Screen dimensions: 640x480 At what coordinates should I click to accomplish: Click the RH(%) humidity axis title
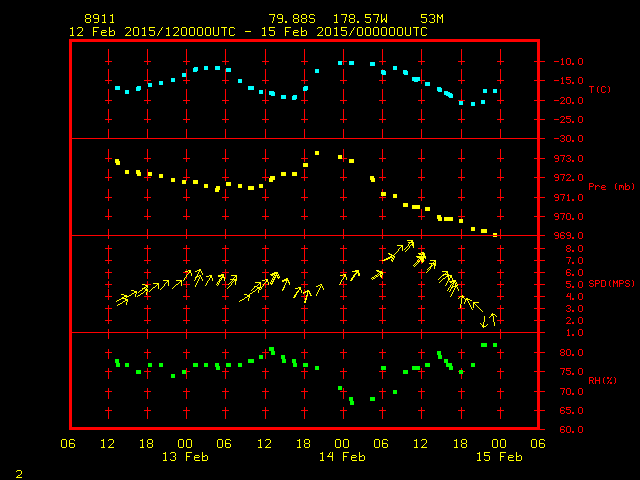(x=602, y=380)
